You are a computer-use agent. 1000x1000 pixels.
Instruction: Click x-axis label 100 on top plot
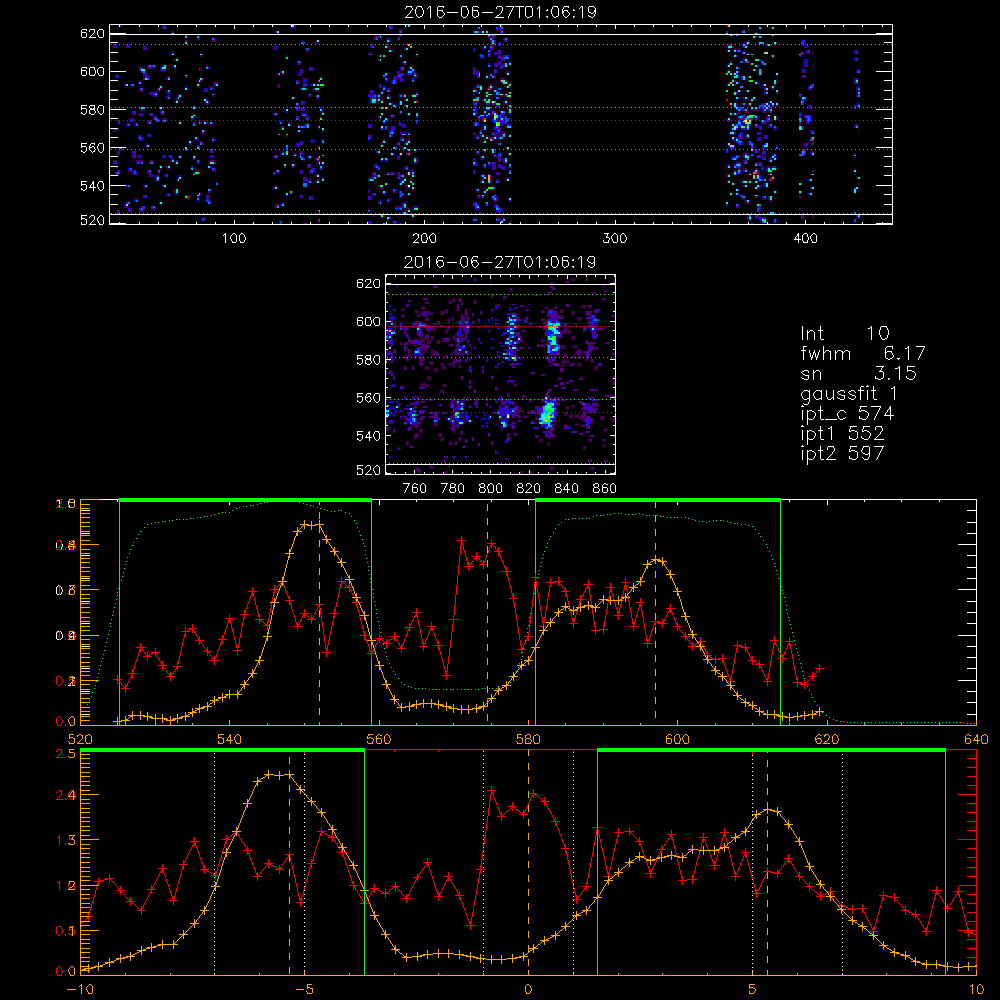point(233,239)
